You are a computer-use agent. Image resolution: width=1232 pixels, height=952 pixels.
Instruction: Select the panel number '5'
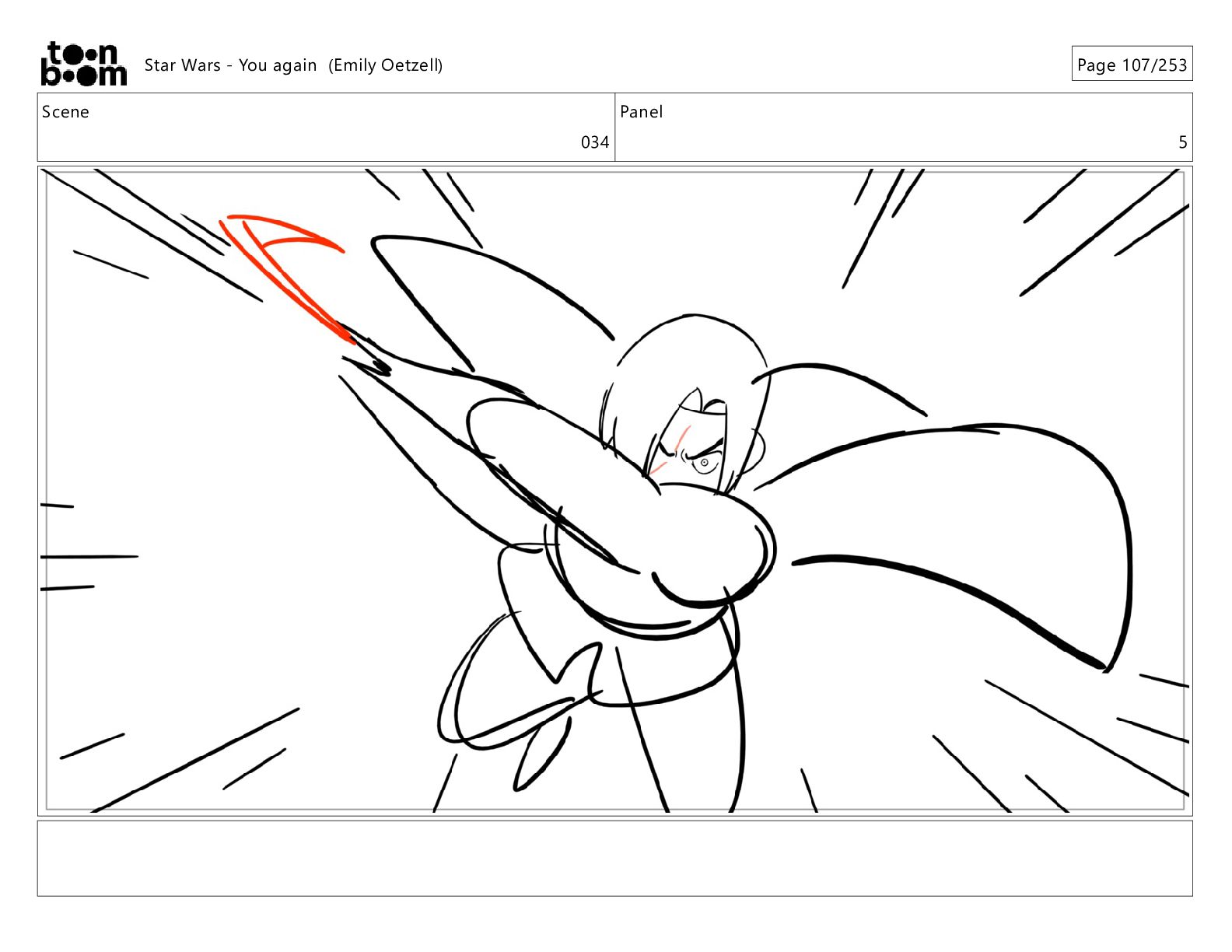[x=1183, y=142]
